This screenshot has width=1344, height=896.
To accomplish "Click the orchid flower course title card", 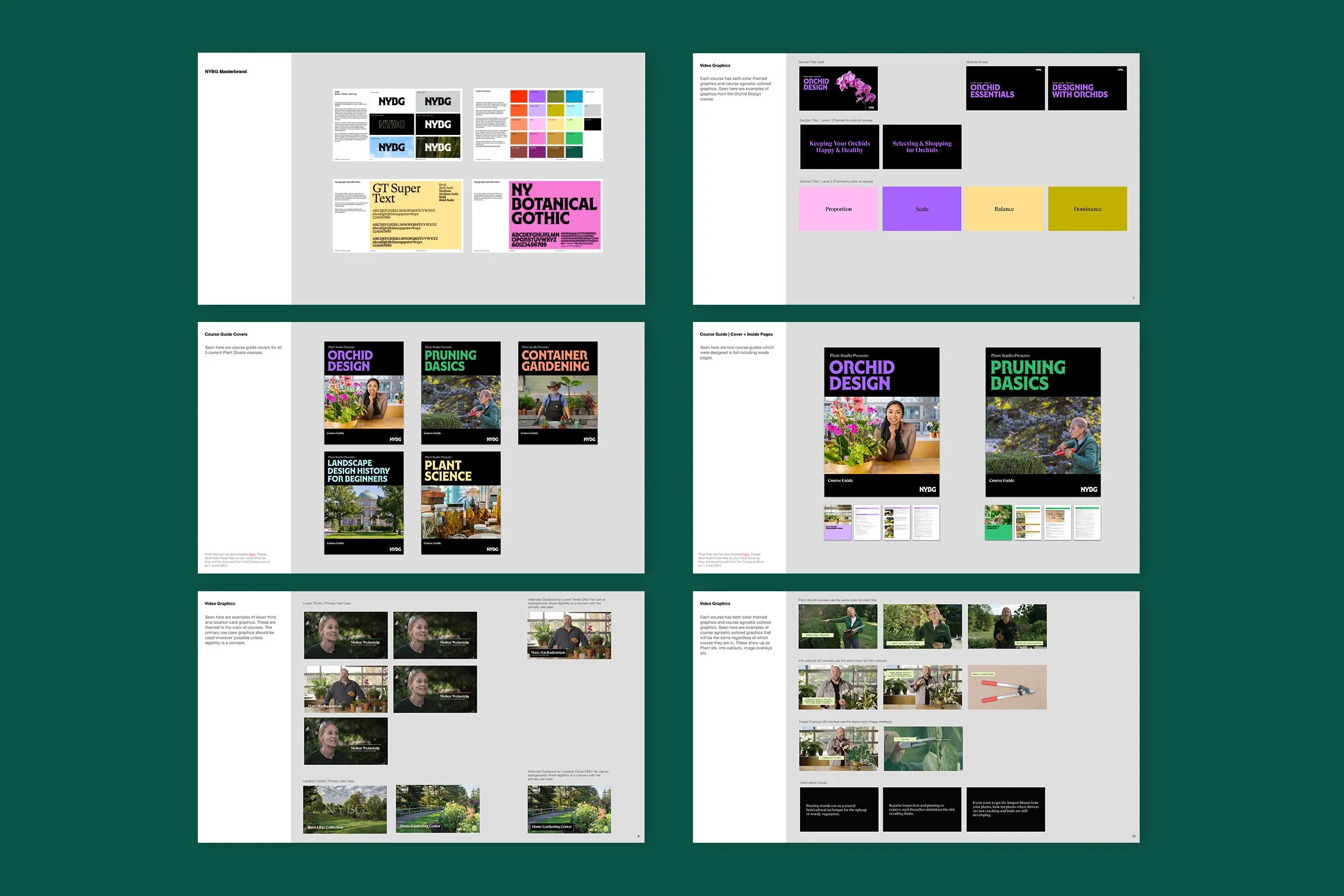I will pos(838,88).
